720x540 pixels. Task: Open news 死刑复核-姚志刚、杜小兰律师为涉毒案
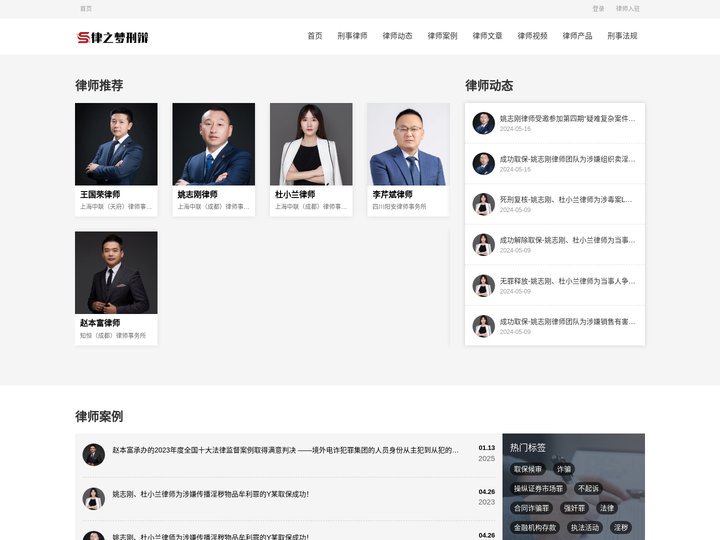coord(566,200)
